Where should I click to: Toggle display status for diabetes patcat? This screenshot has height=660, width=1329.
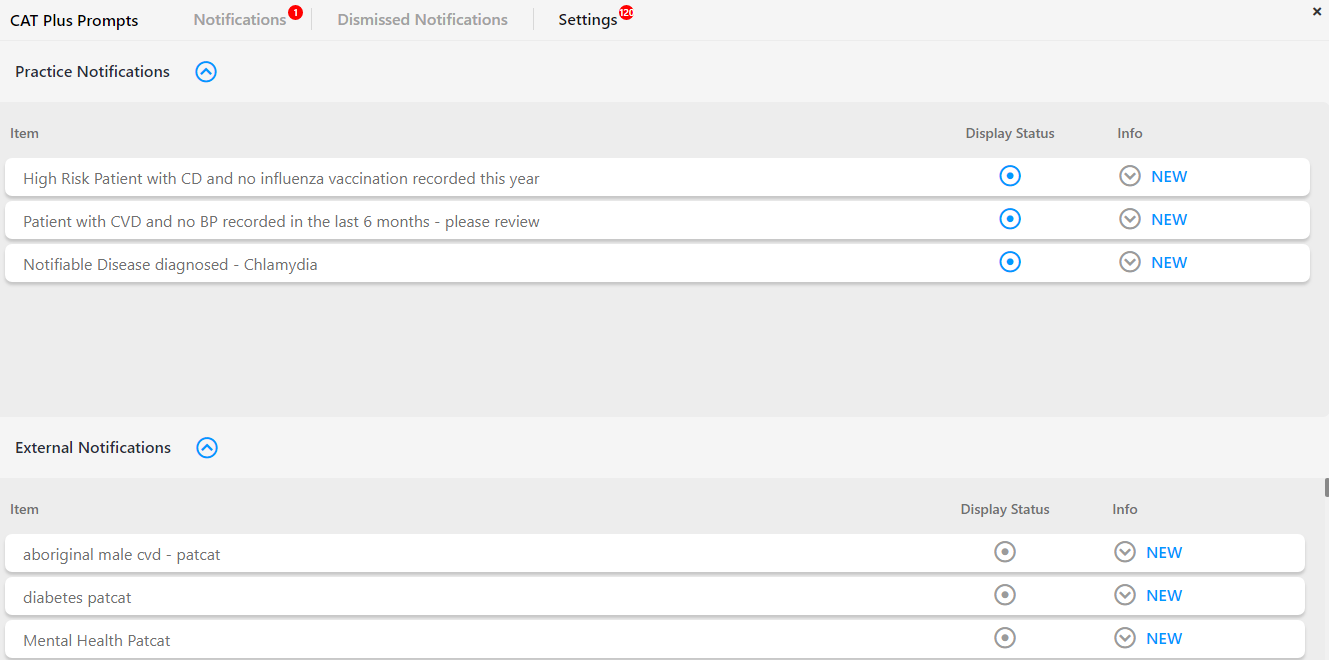(1005, 595)
